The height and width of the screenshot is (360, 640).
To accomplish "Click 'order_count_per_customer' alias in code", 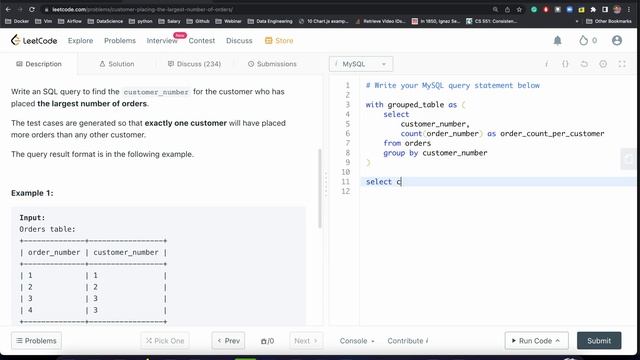I will [x=552, y=133].
